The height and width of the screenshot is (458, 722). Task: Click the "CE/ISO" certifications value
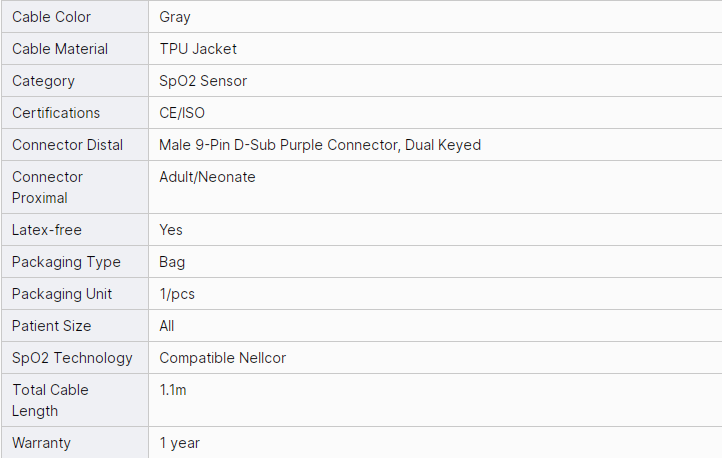182,113
